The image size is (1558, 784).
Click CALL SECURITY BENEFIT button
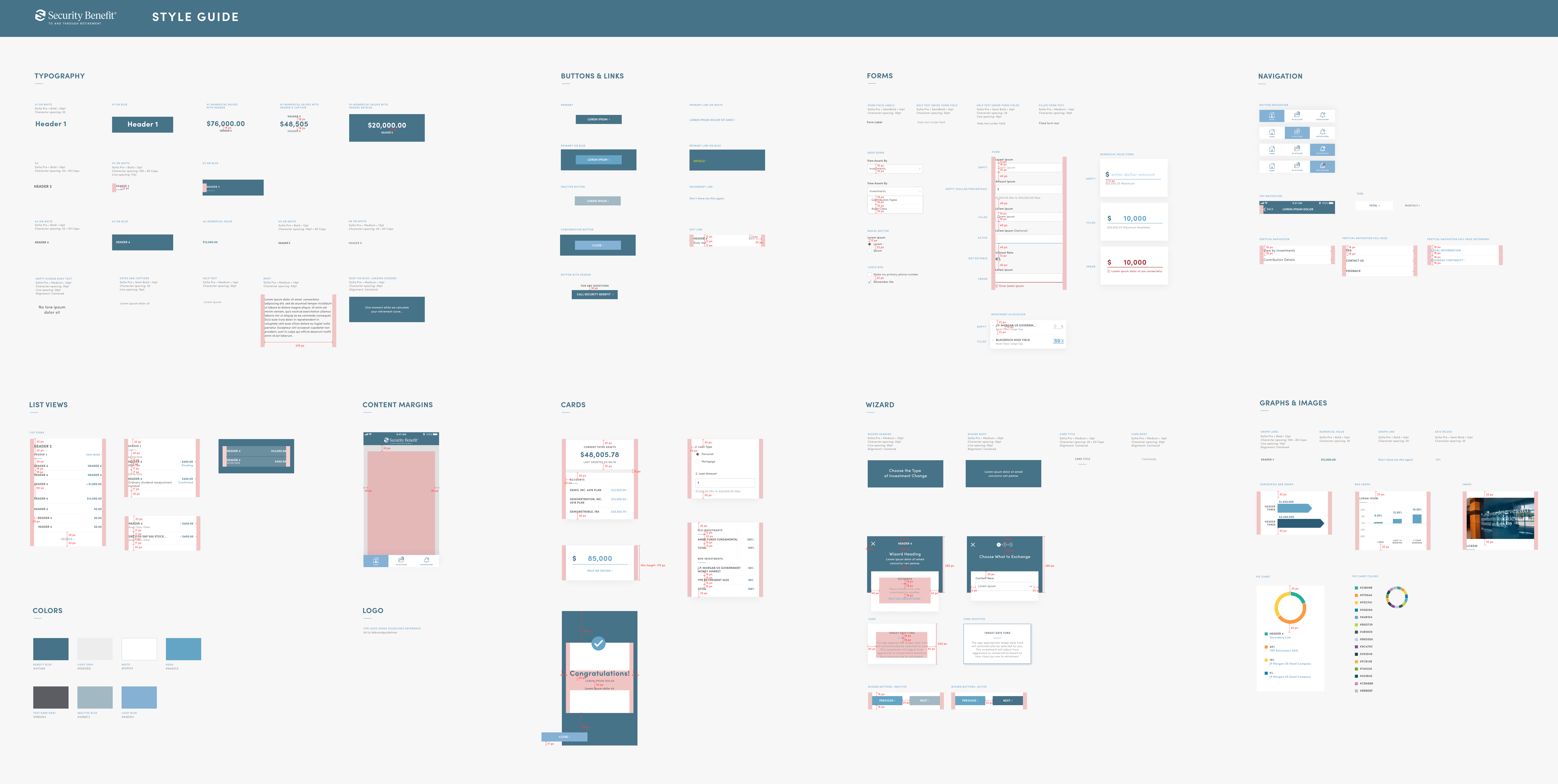tap(595, 295)
